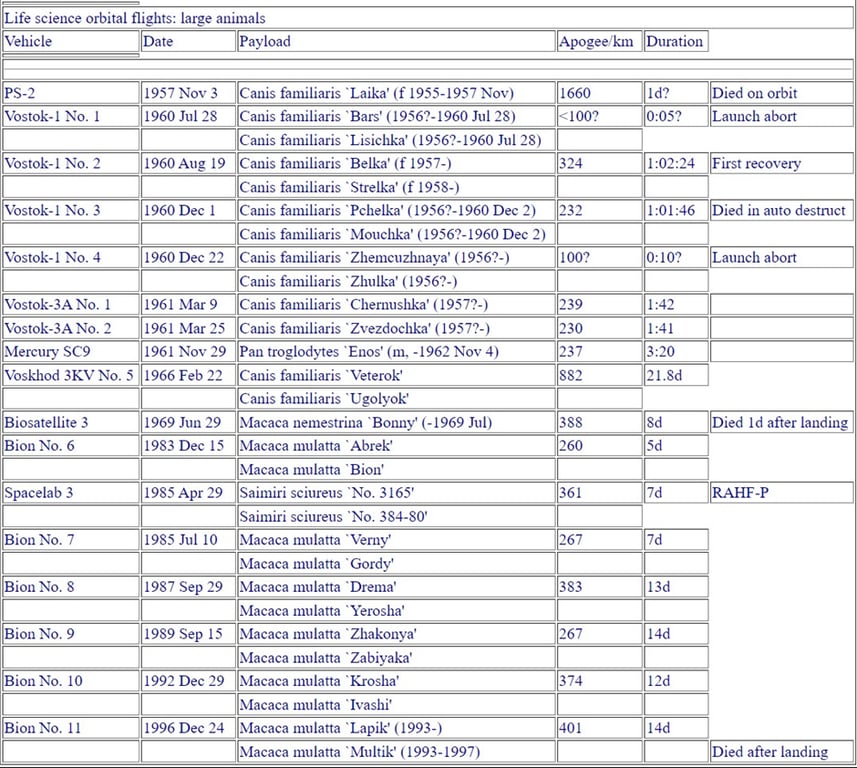Screen dimensions: 857x768
Task: Click the Canis familiaris 'Veterok' entry
Action: [x=396, y=375]
